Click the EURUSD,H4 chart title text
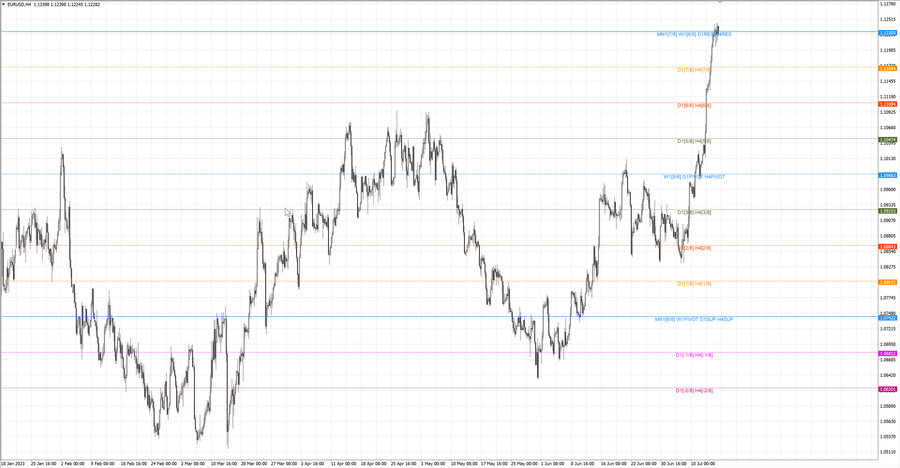This screenshot has height=468, width=900. 20,5
